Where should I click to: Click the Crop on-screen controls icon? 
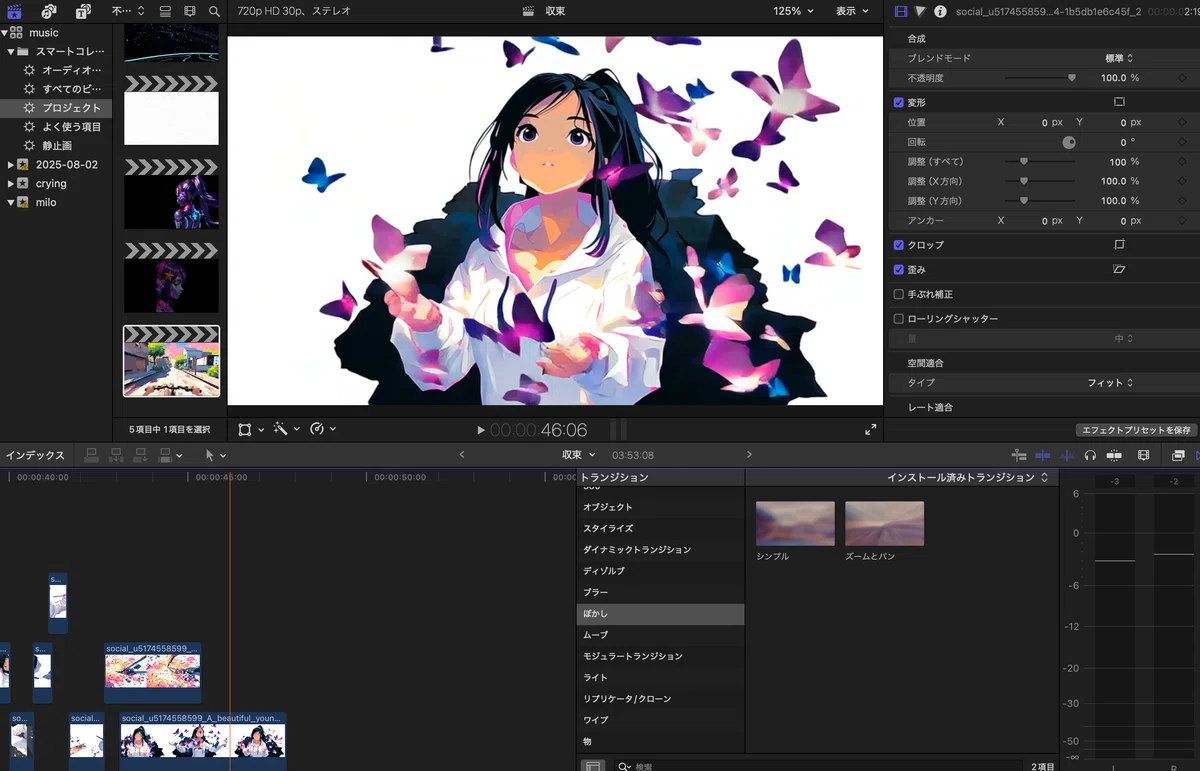coord(1119,245)
